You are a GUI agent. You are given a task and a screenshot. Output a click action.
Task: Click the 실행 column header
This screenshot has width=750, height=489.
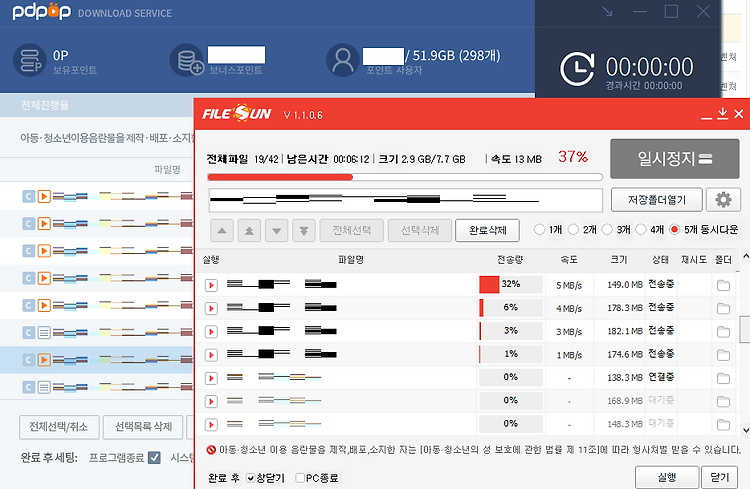211,260
